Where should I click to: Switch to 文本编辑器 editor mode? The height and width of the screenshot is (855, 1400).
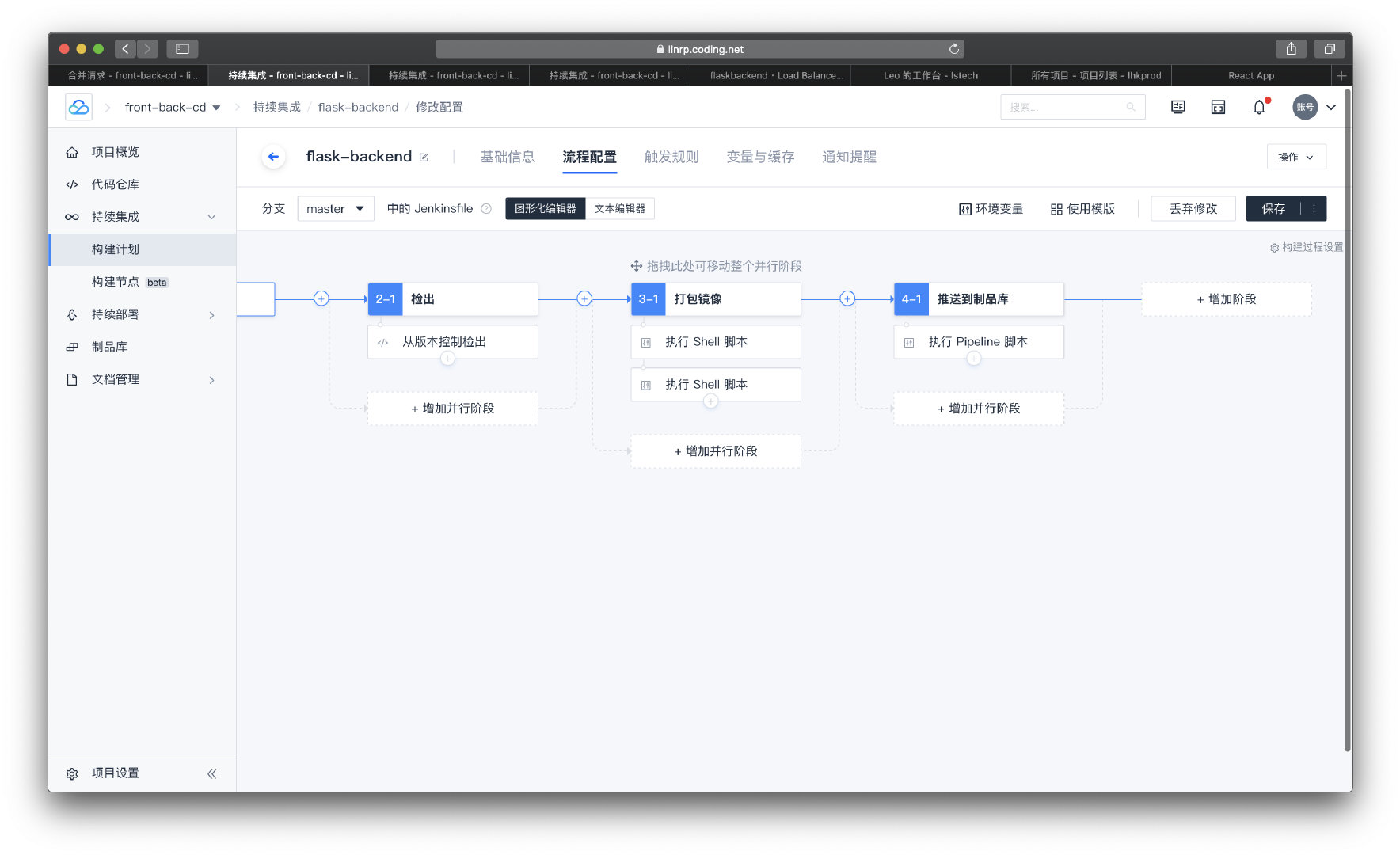pos(619,209)
